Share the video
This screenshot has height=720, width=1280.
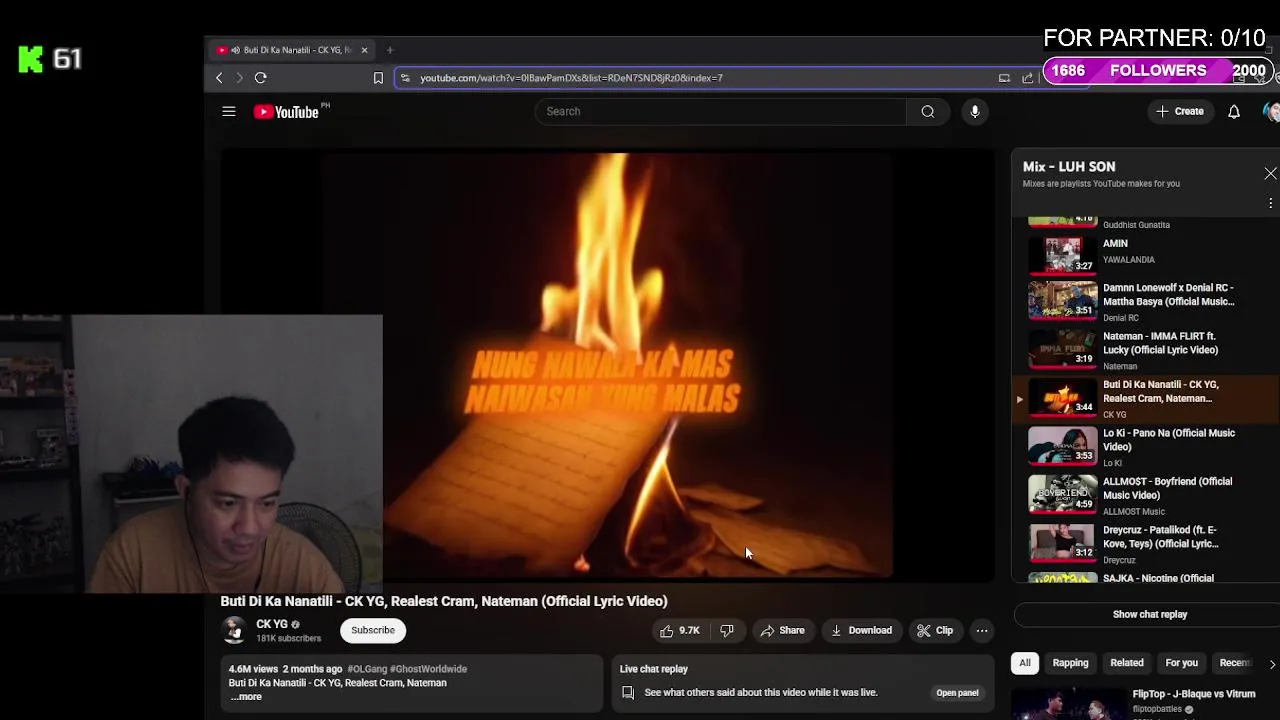click(782, 631)
